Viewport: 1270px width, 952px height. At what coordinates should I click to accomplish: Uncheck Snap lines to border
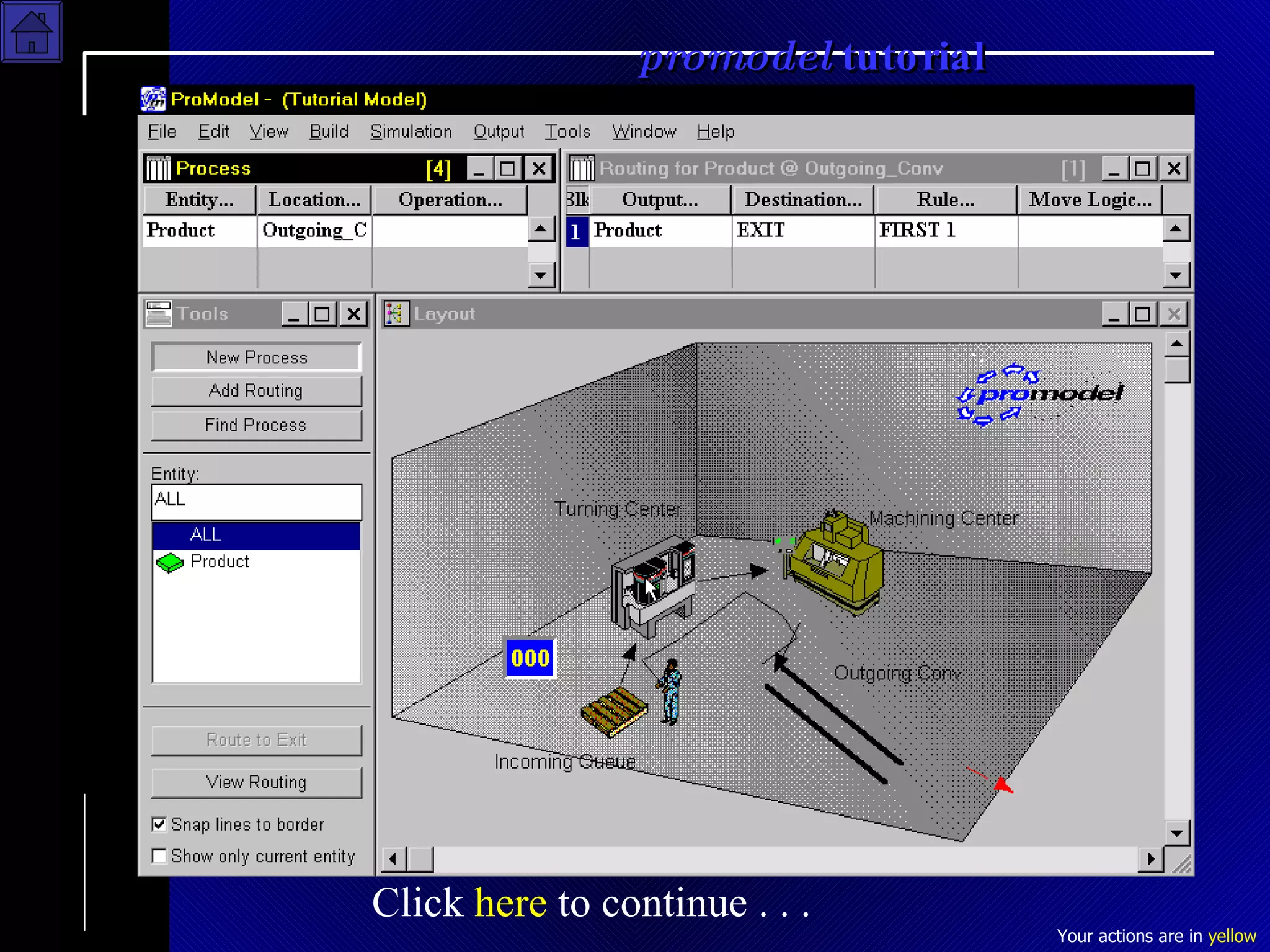click(159, 824)
